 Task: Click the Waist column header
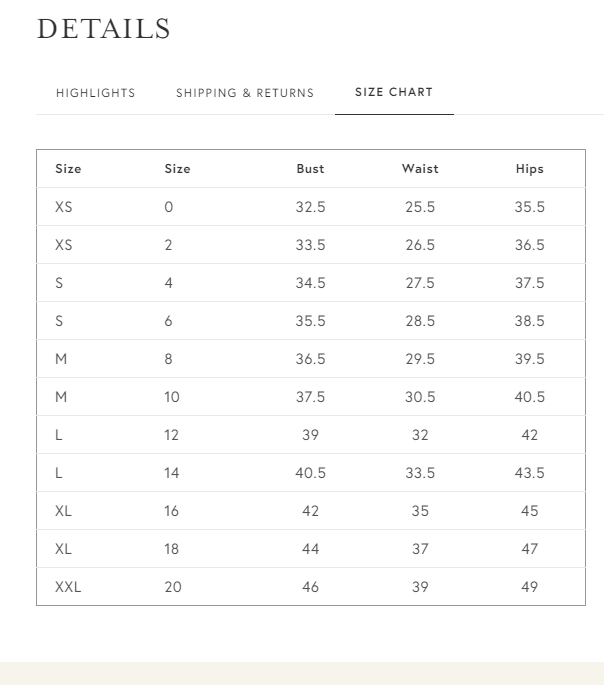[420, 169]
